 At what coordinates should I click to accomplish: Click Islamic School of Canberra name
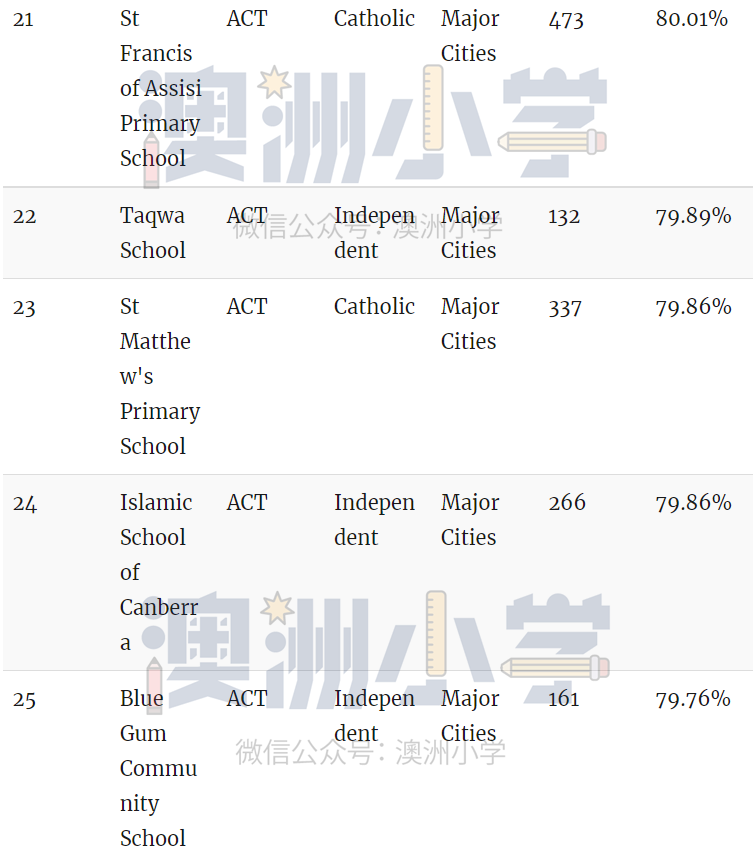pos(159,572)
